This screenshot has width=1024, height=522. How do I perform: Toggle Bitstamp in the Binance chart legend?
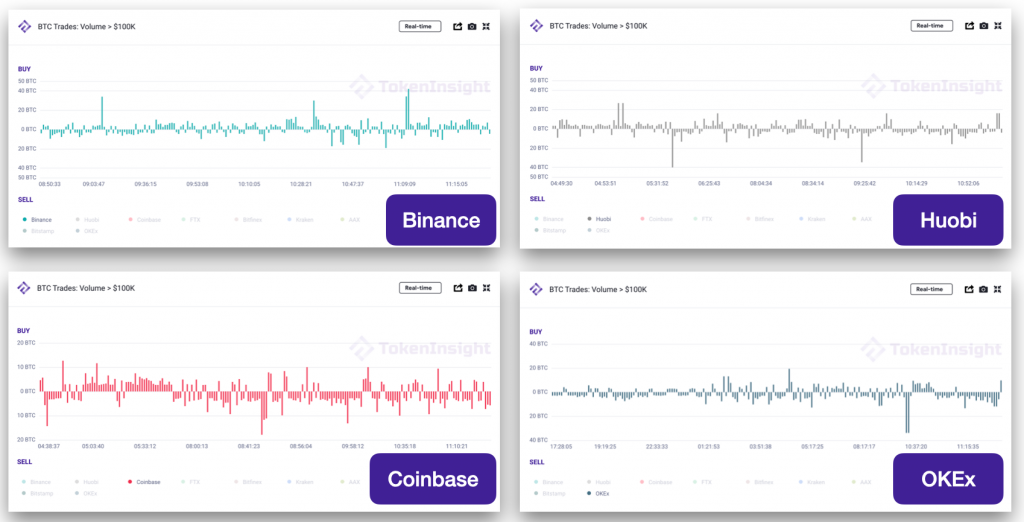pyautogui.click(x=39, y=231)
